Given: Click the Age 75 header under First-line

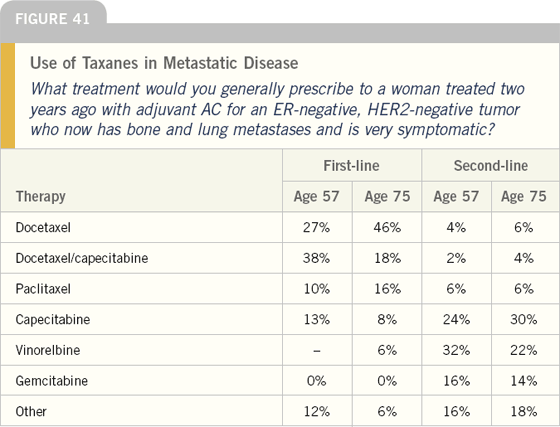Looking at the screenshot, I should click(x=388, y=196).
